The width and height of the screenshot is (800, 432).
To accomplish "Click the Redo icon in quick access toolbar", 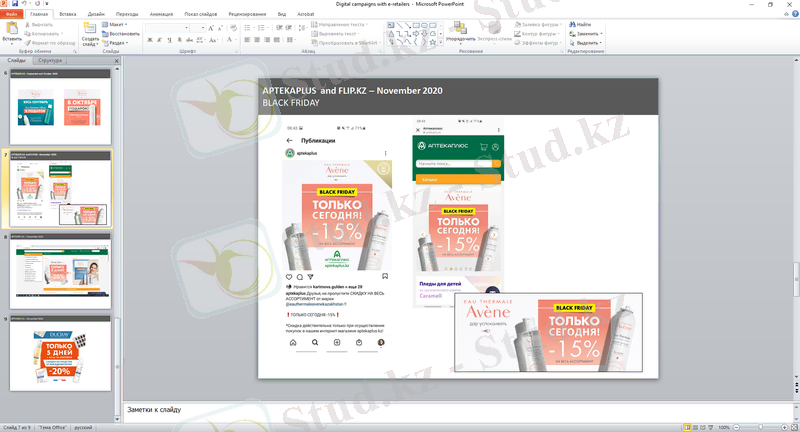I will 37,4.
